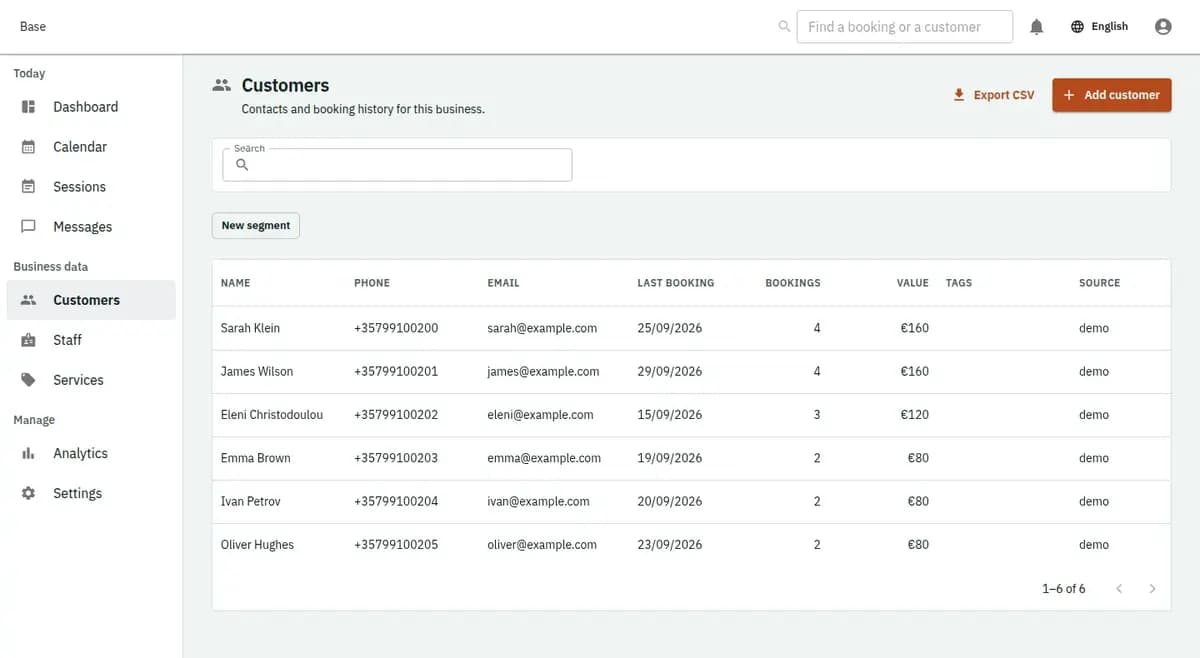The height and width of the screenshot is (658, 1200).
Task: Select Staff in sidebar
Action: (x=91, y=340)
